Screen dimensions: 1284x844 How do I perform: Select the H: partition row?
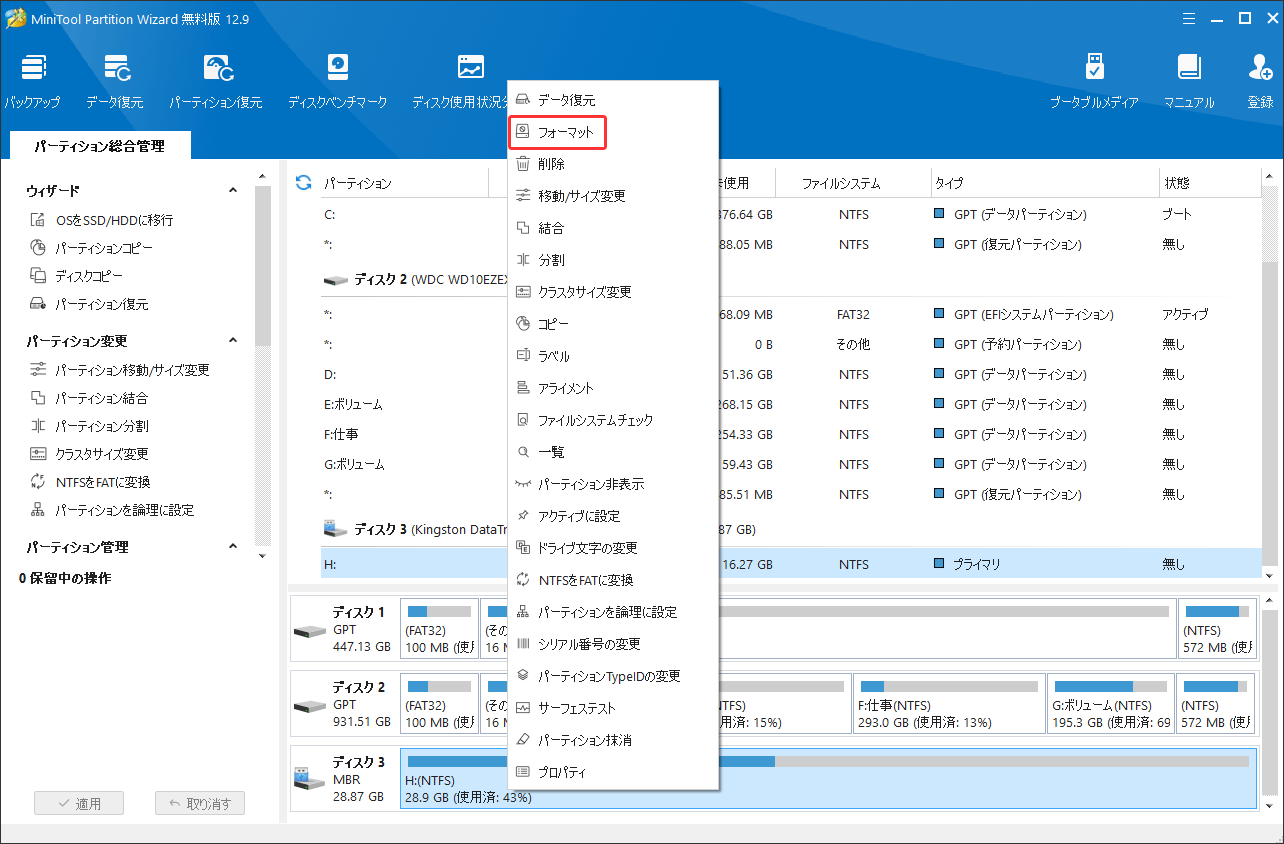(790, 564)
